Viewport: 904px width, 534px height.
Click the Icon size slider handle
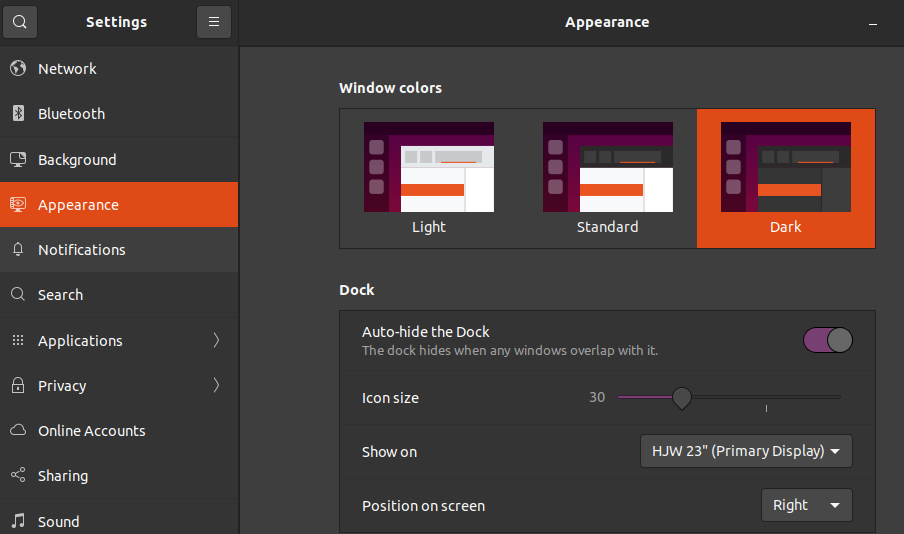click(x=682, y=398)
